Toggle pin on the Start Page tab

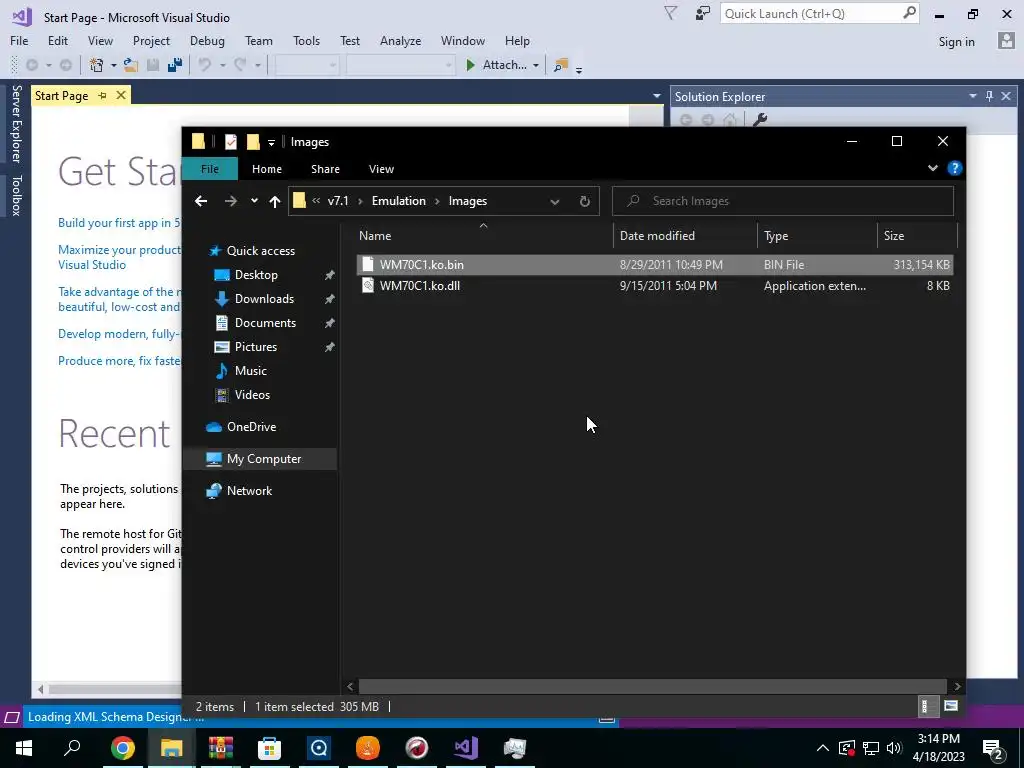pyautogui.click(x=103, y=95)
